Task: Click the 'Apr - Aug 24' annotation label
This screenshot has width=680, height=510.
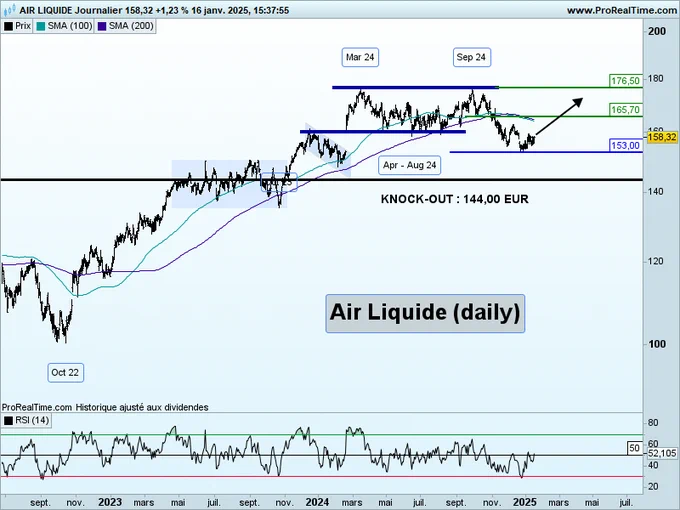Action: [x=409, y=165]
